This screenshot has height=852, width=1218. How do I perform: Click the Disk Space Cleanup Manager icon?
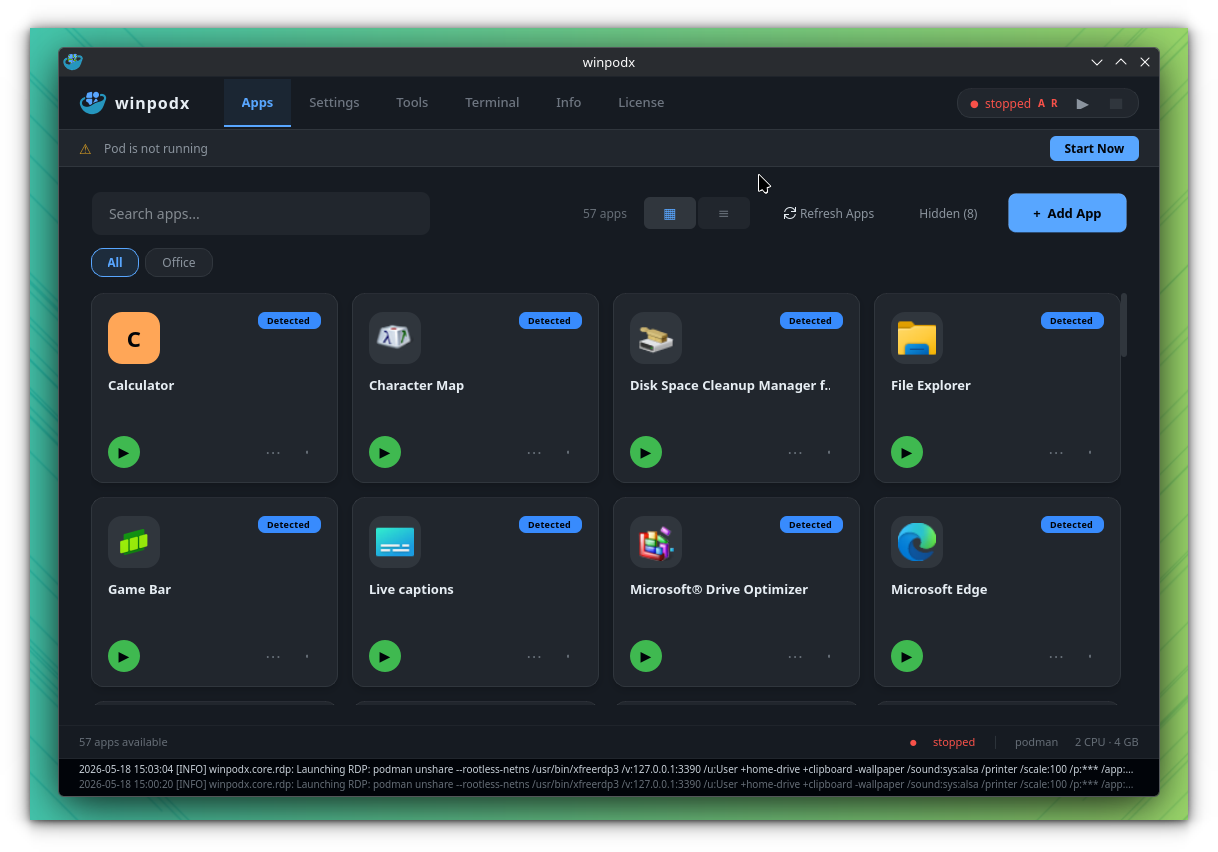[656, 338]
